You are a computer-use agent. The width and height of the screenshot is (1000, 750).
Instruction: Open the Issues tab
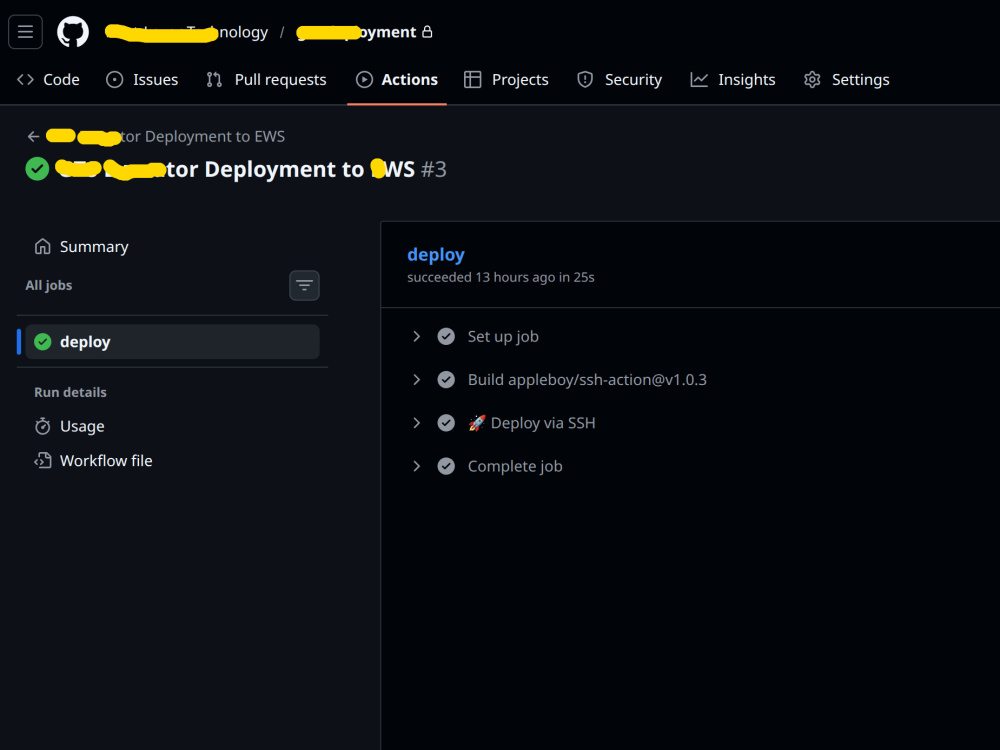(x=142, y=80)
